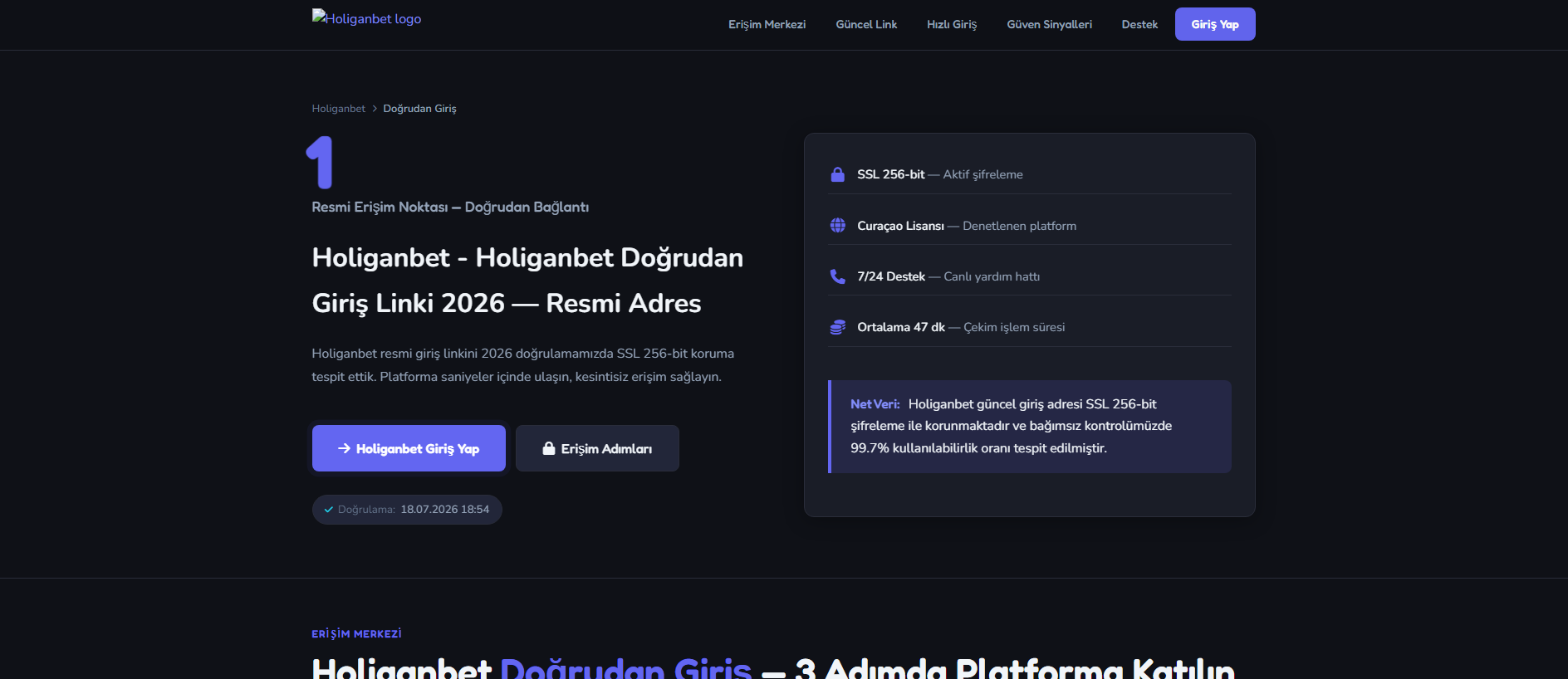Screen dimensions: 1568x679
Task: Click the Giriş Yap header button
Action: 1215,24
